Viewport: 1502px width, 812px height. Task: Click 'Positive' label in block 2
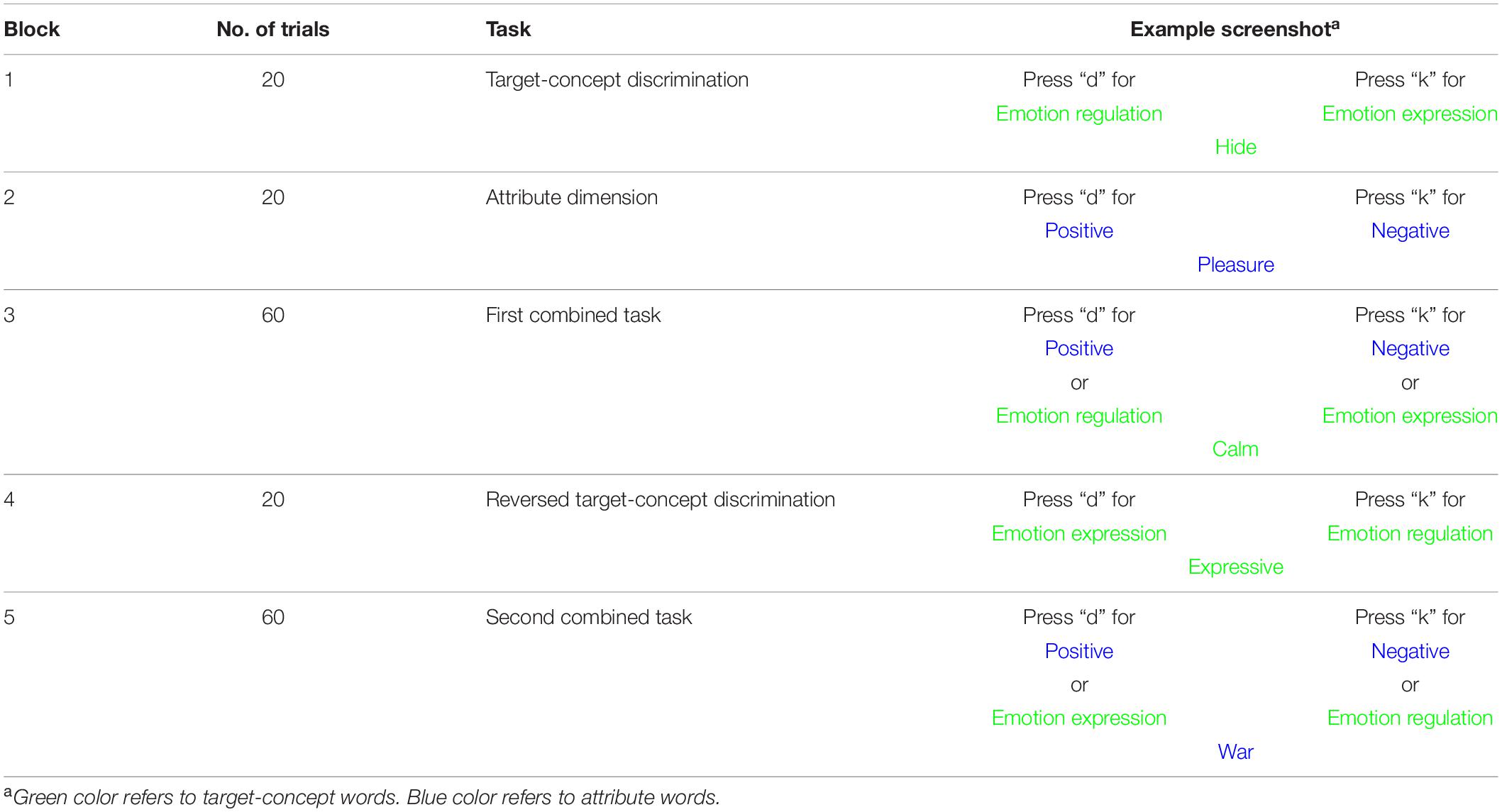point(1079,230)
